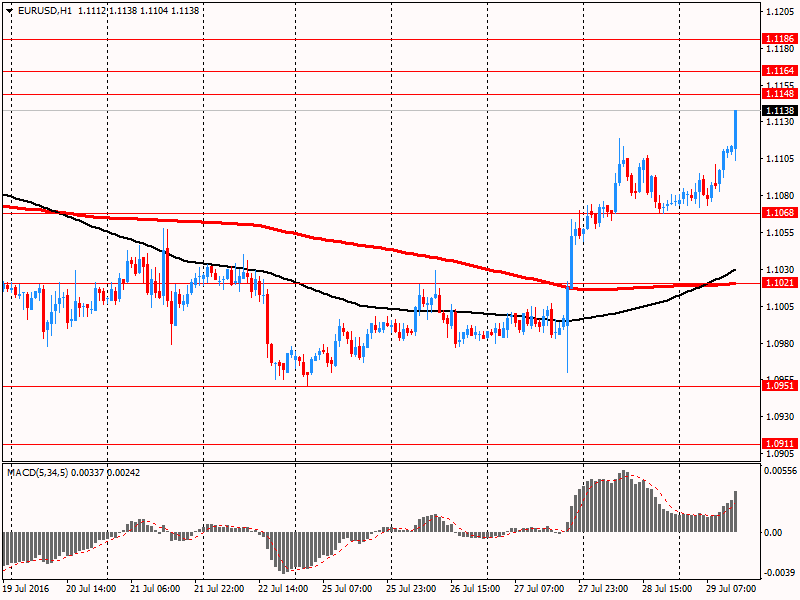Click the 1.0930 price scale value
The height and width of the screenshot is (600, 800).
coord(780,417)
